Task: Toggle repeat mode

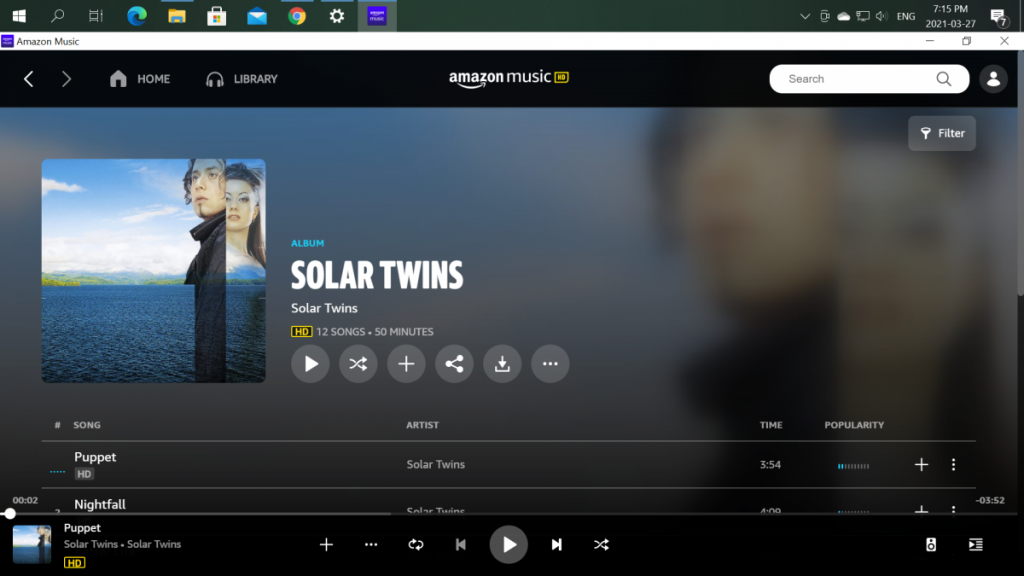Action: [416, 545]
